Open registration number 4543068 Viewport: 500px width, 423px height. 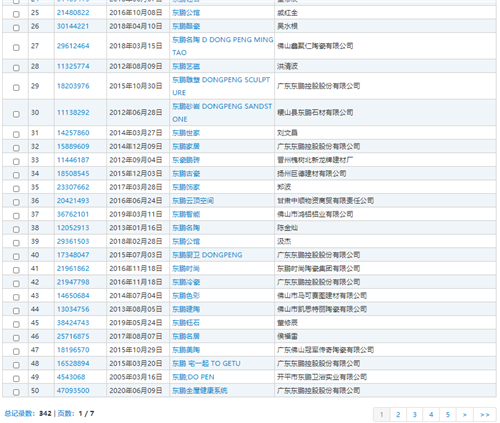click(x=71, y=377)
